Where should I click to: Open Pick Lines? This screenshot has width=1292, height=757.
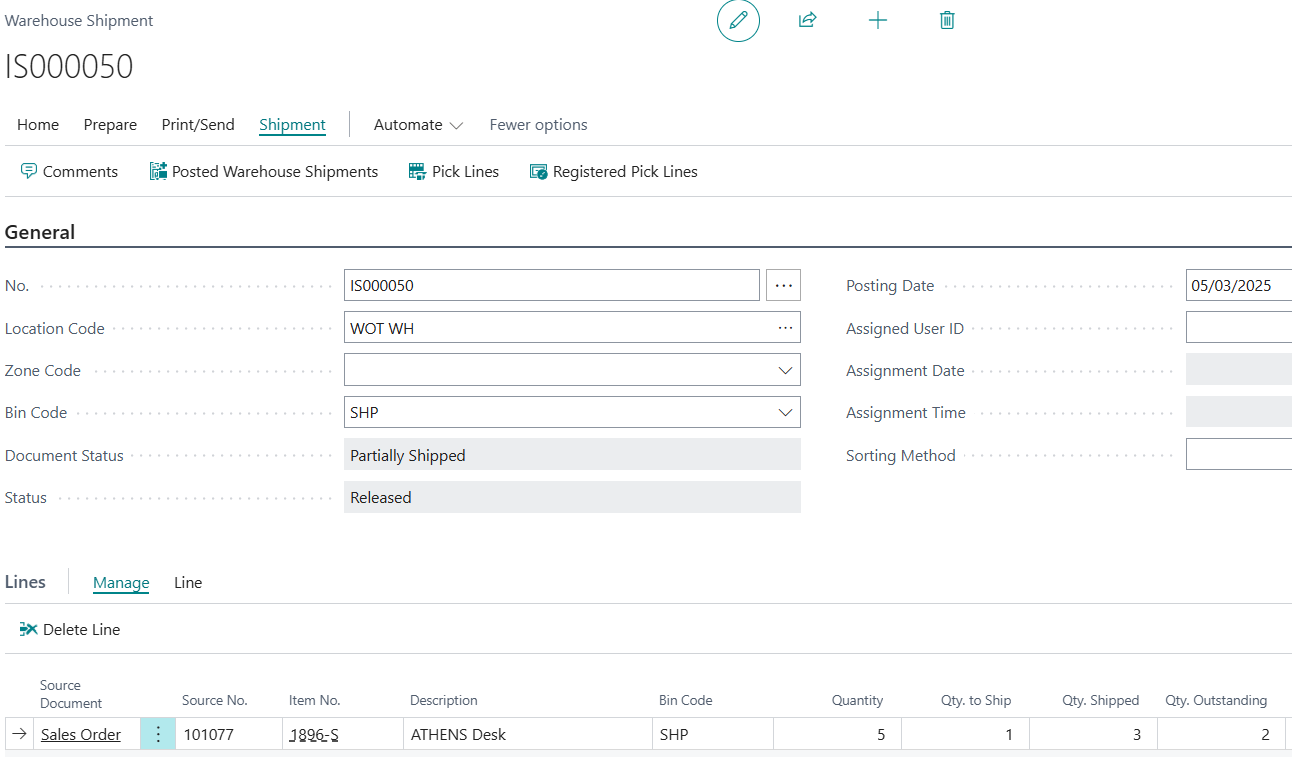pos(454,172)
